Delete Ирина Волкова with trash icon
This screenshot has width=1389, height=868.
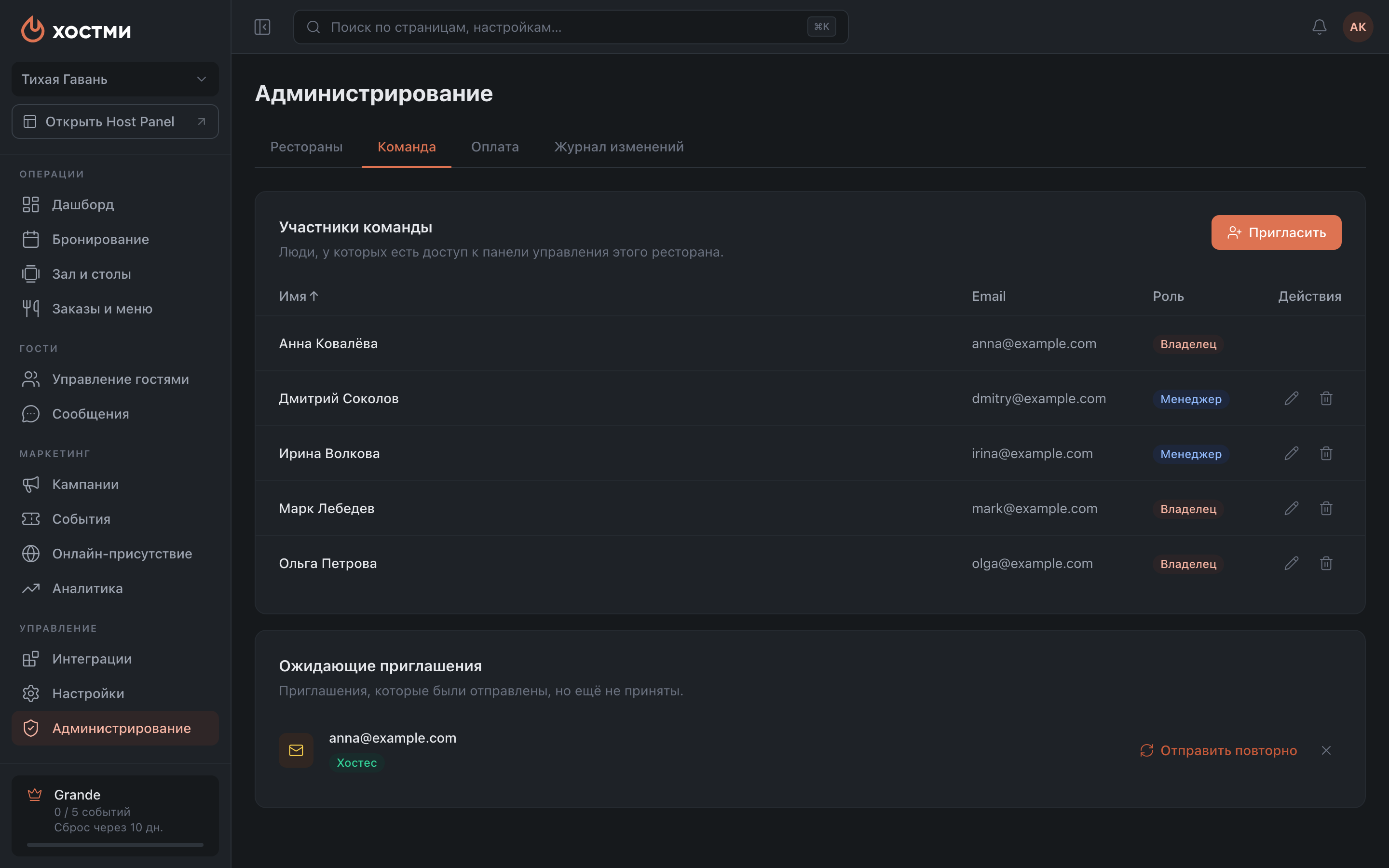coord(1326,453)
